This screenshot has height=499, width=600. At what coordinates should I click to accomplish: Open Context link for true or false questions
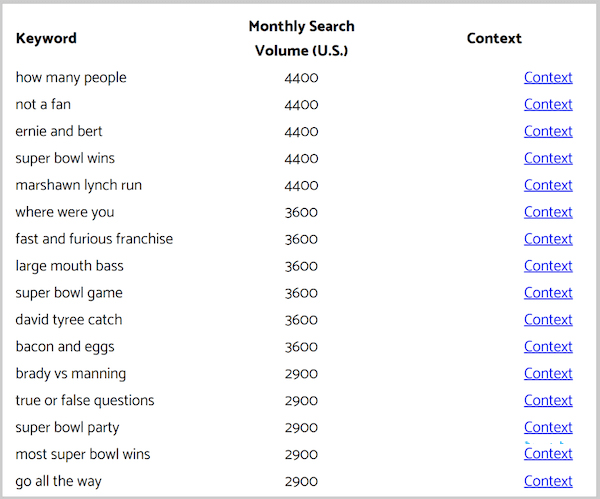(x=548, y=401)
